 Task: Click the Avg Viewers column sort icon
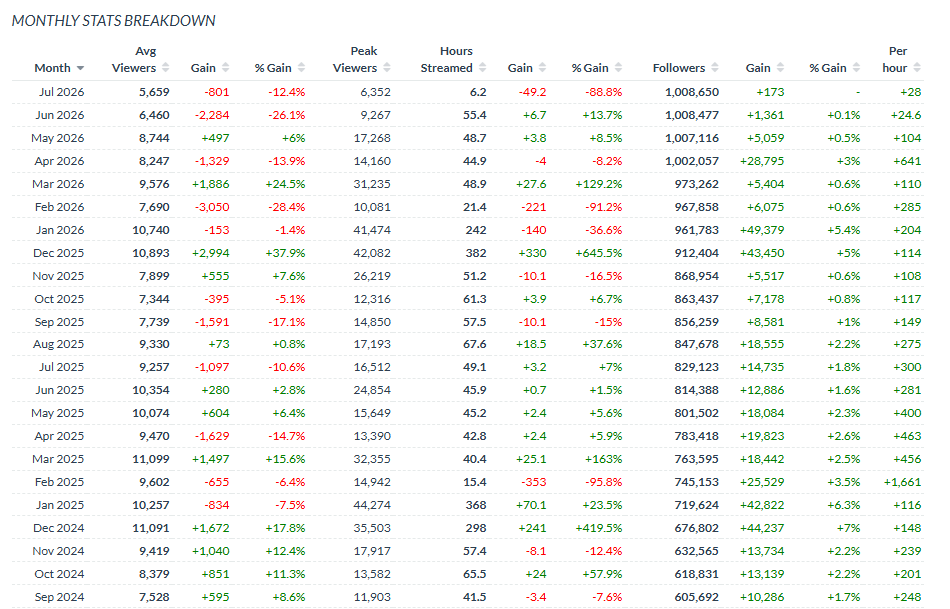click(165, 68)
